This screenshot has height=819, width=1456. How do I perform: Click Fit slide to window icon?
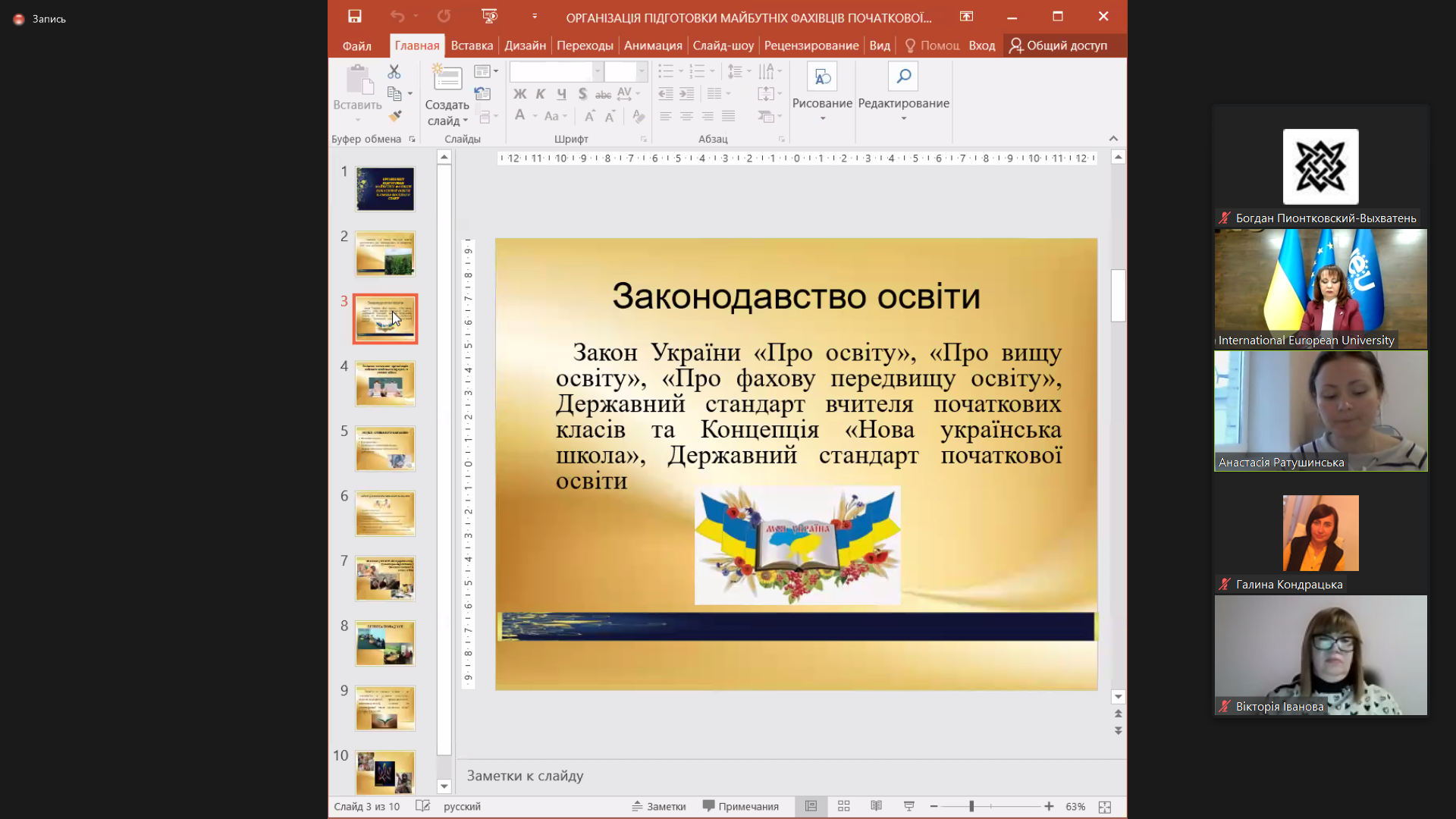point(1105,807)
